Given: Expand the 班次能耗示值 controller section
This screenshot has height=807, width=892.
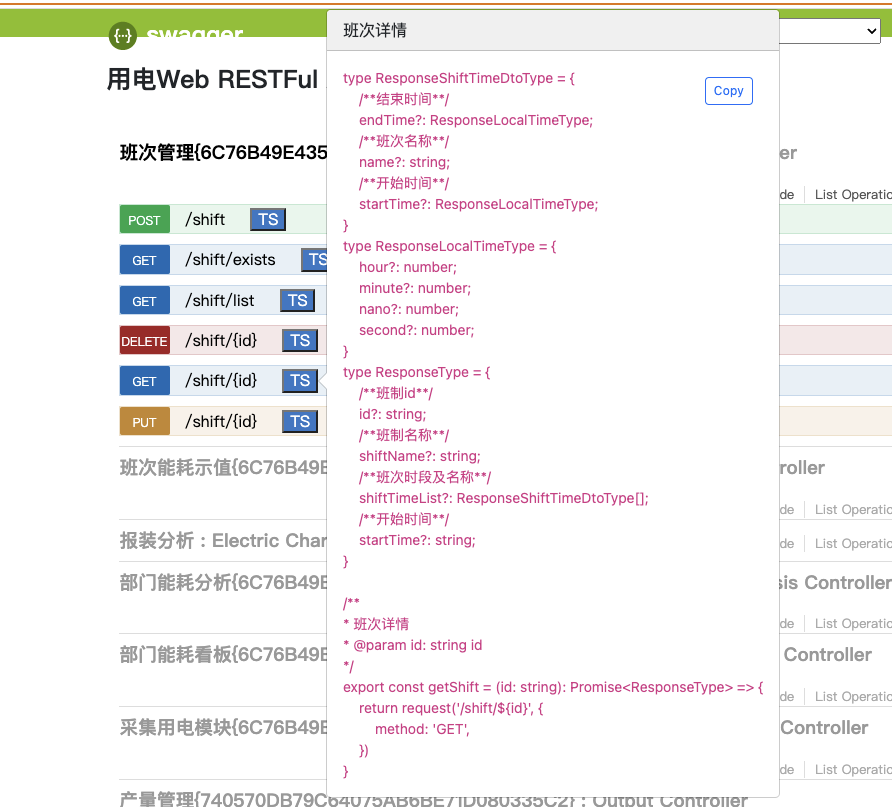Looking at the screenshot, I should (x=224, y=467).
